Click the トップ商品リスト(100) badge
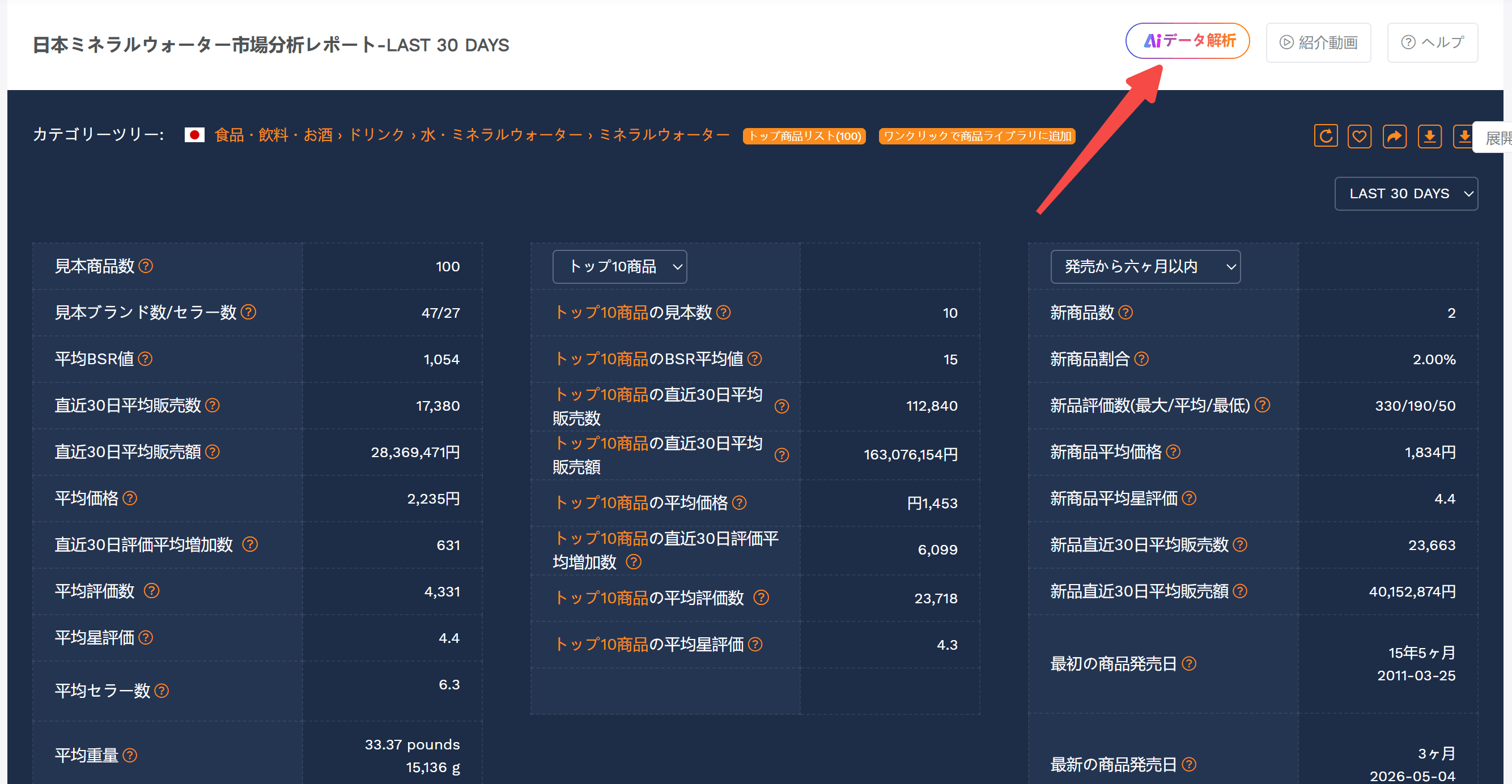 tap(804, 136)
